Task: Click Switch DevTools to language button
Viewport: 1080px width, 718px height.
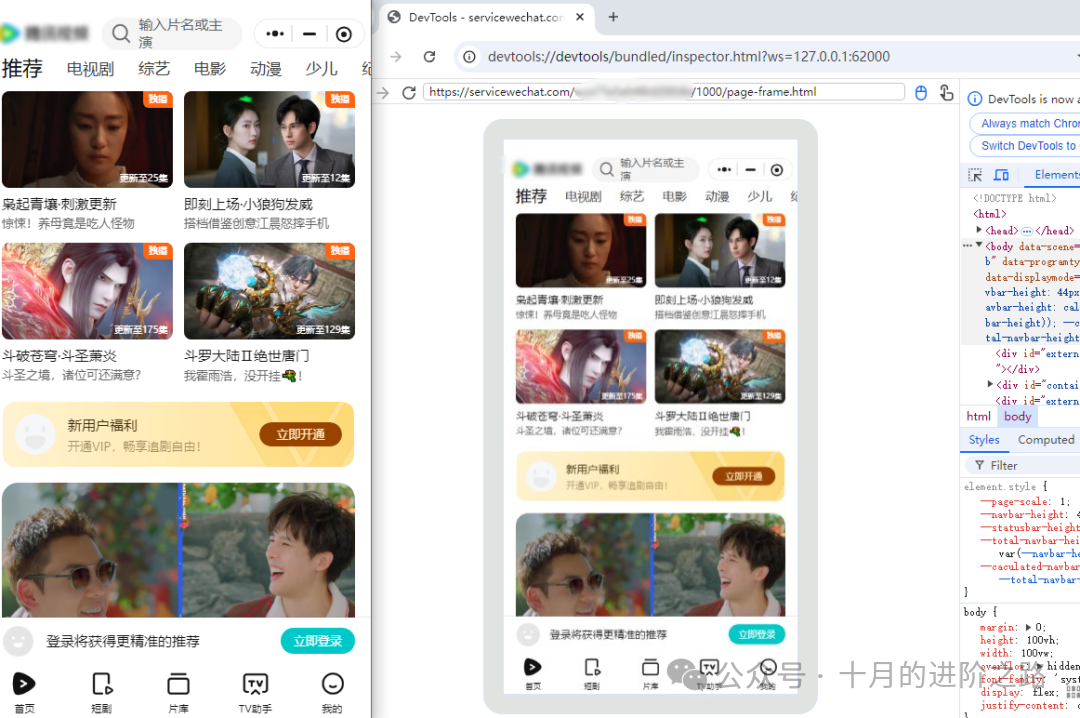Action: tap(1025, 146)
